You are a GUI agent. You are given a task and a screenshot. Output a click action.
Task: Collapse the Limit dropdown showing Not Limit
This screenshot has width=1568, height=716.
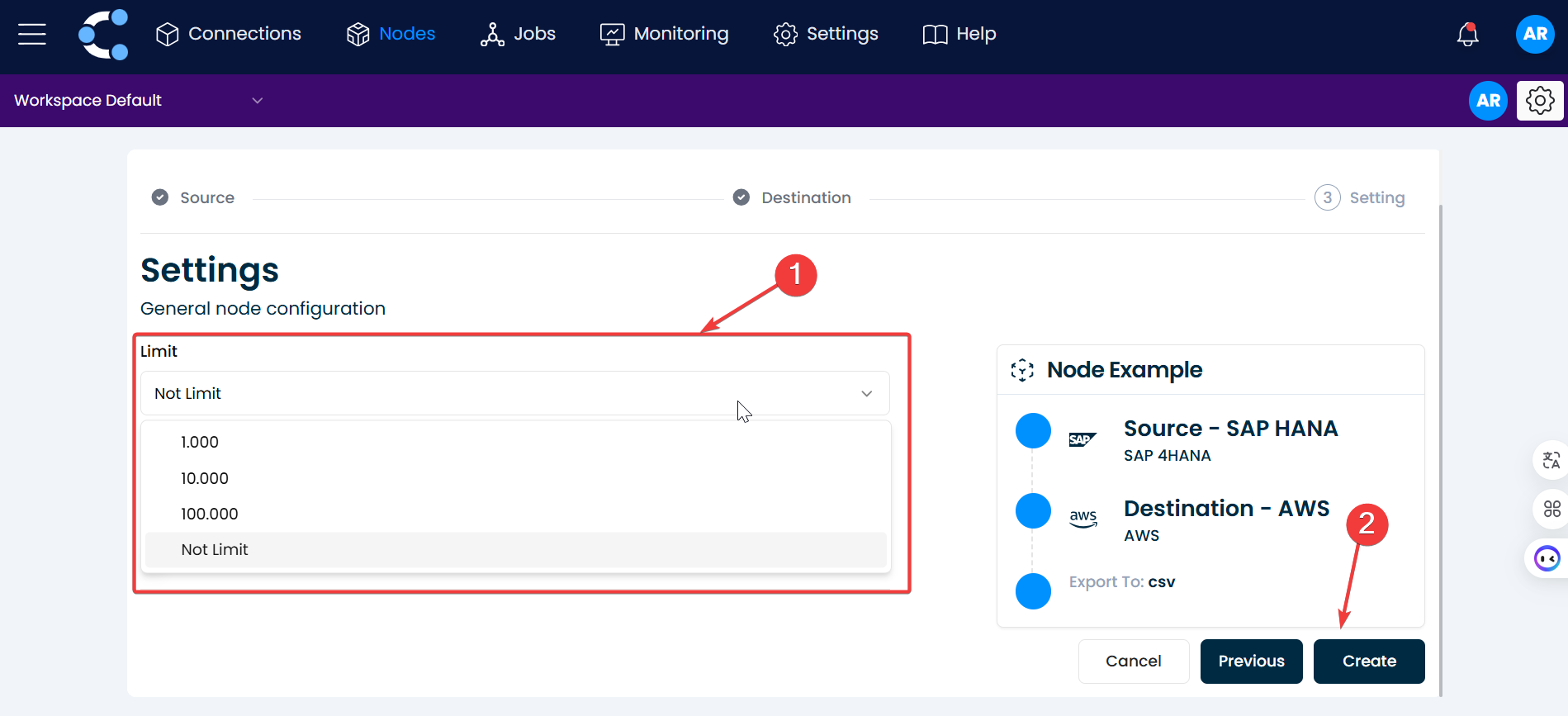514,394
